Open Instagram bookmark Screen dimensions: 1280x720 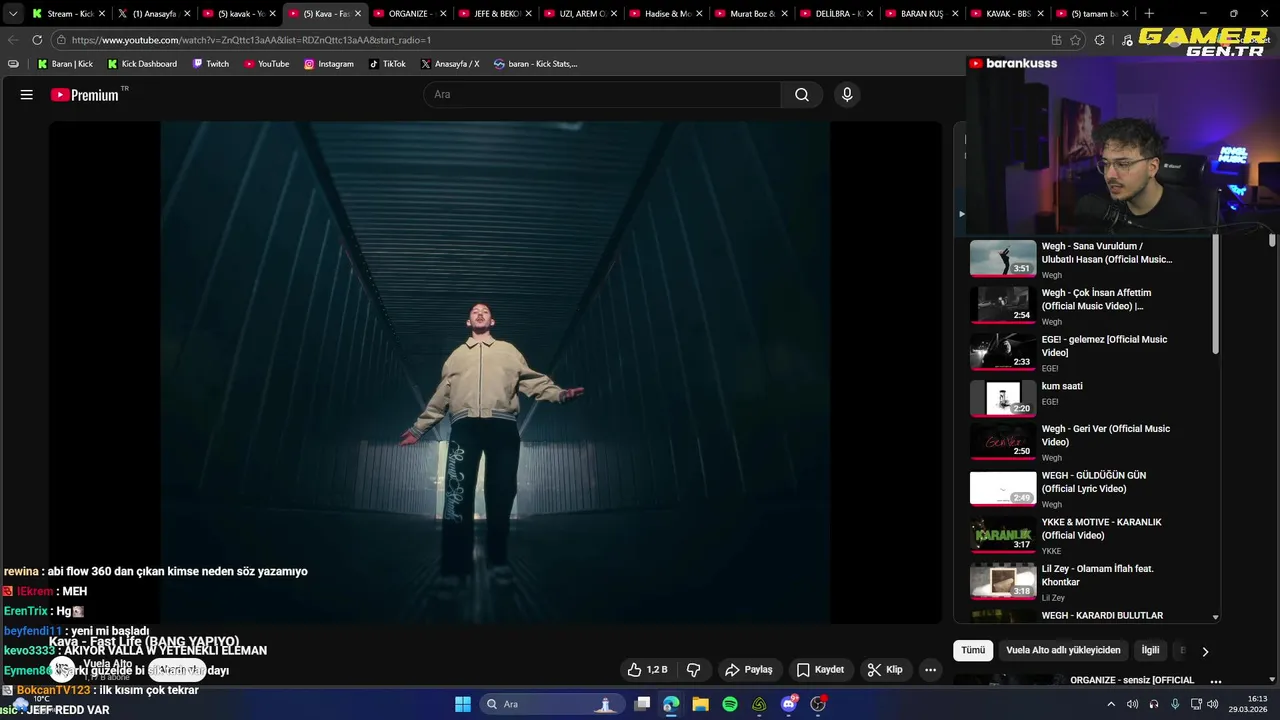[x=329, y=64]
